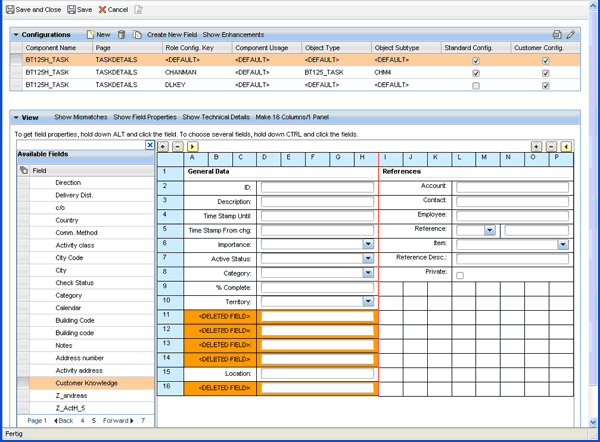Toggle Customer Config. checkbox for CHANMAN row
The height and width of the screenshot is (442, 600).
tap(545, 73)
